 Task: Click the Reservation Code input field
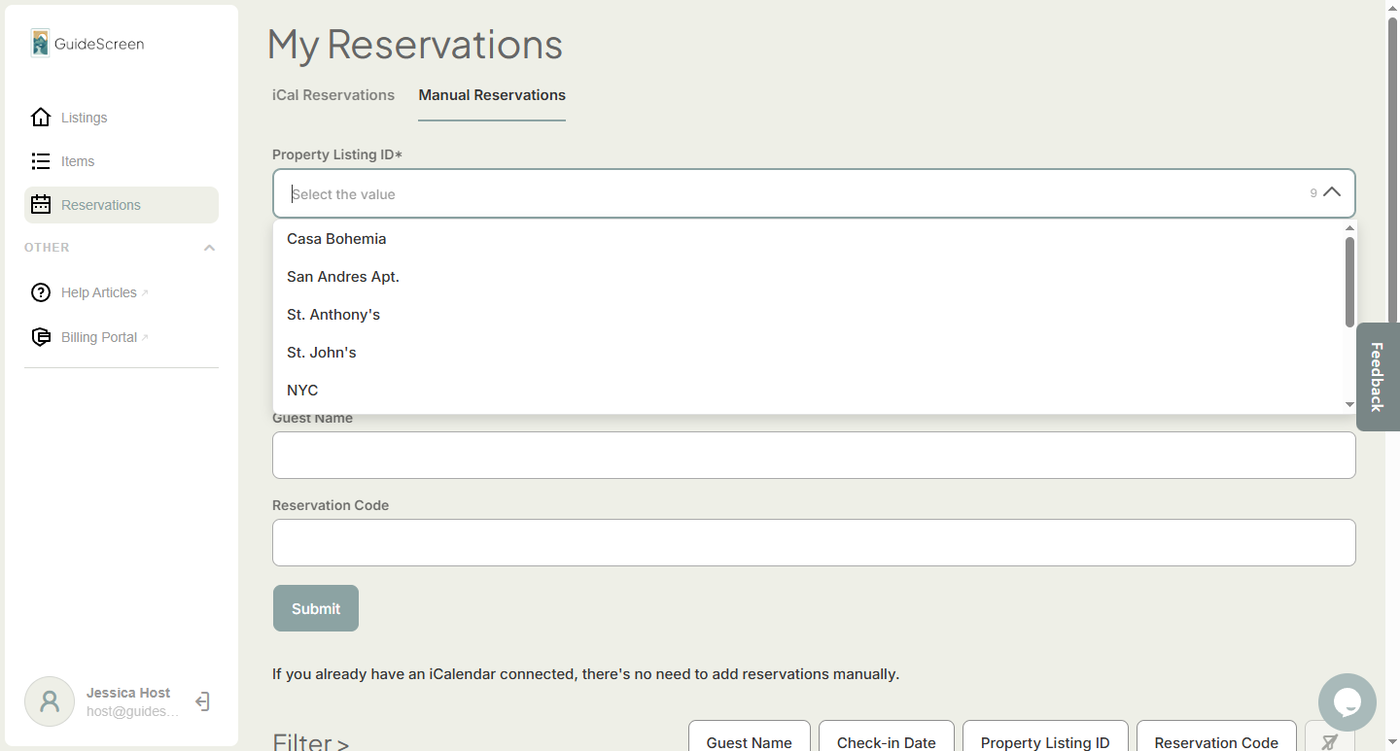813,543
